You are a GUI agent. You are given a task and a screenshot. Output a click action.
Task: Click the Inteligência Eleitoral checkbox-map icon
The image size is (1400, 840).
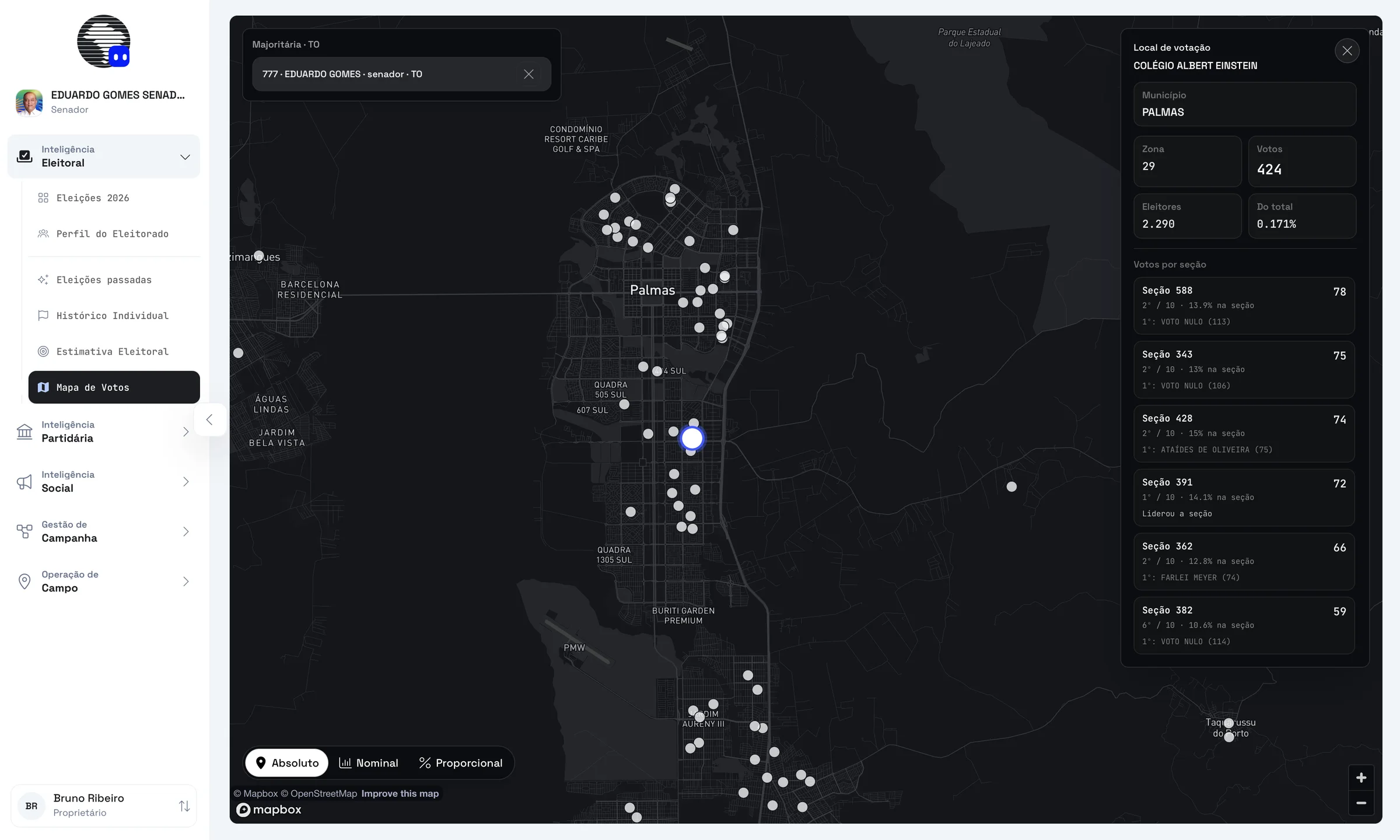pos(24,156)
